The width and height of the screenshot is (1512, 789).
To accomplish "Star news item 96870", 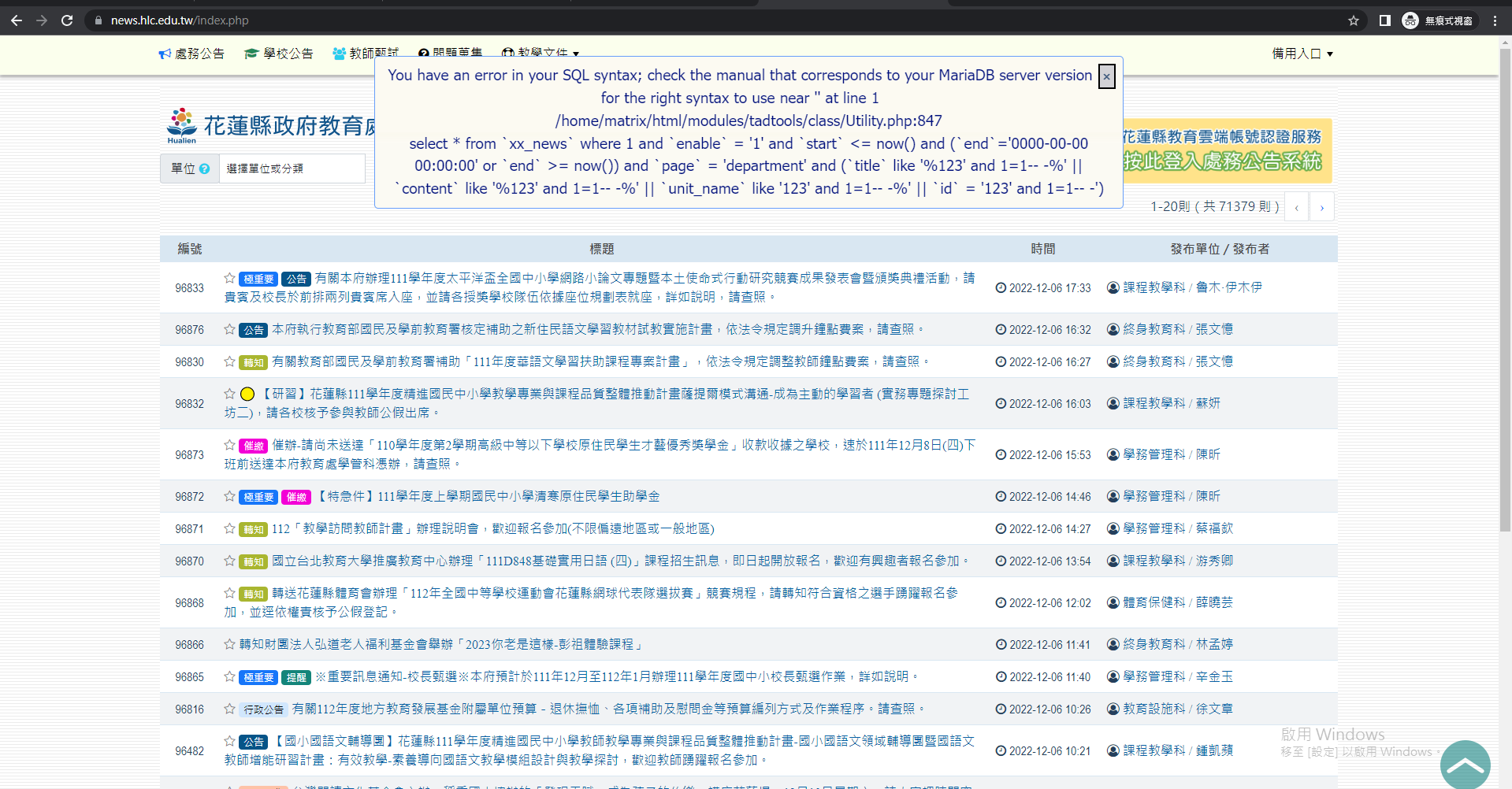I will coord(229,561).
